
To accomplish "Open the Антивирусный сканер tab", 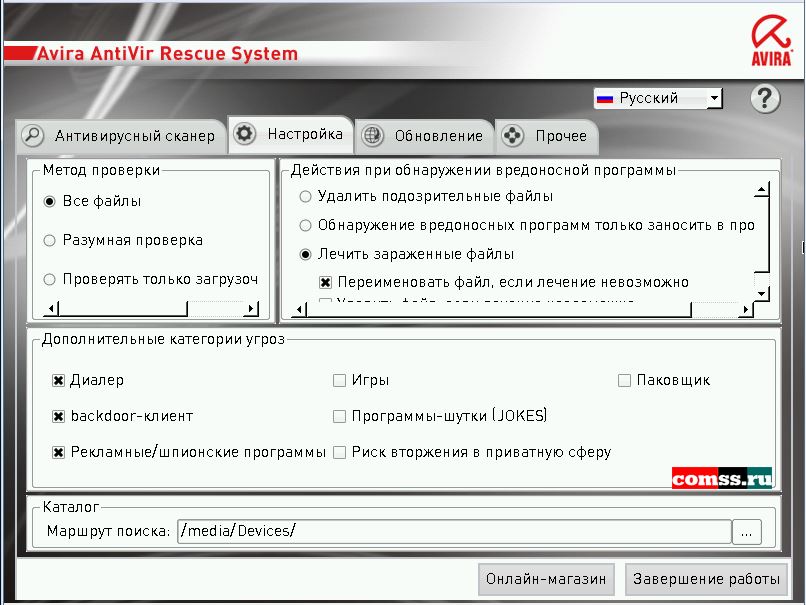I will tap(121, 136).
